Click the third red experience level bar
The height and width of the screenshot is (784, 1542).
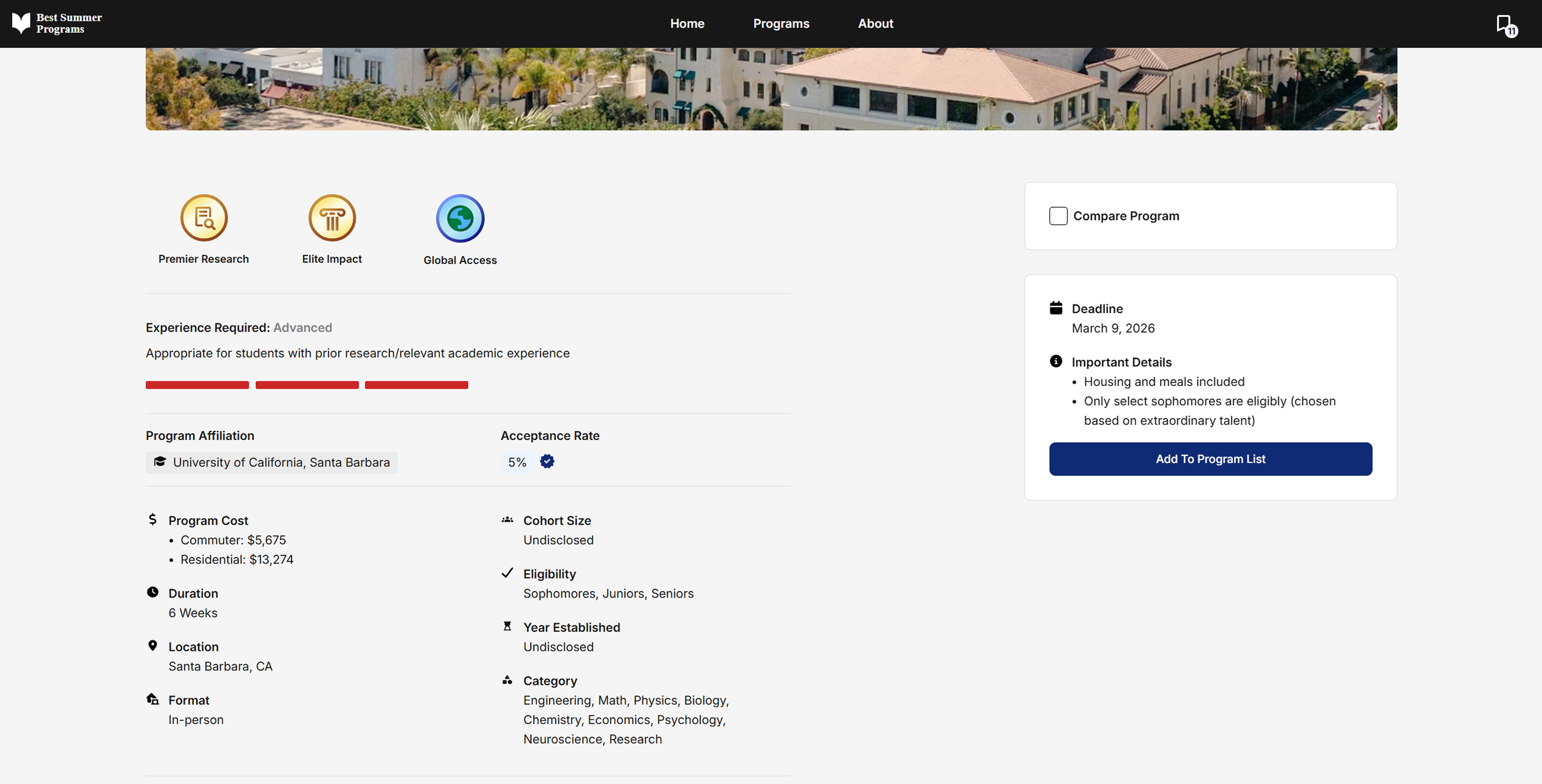tap(416, 385)
